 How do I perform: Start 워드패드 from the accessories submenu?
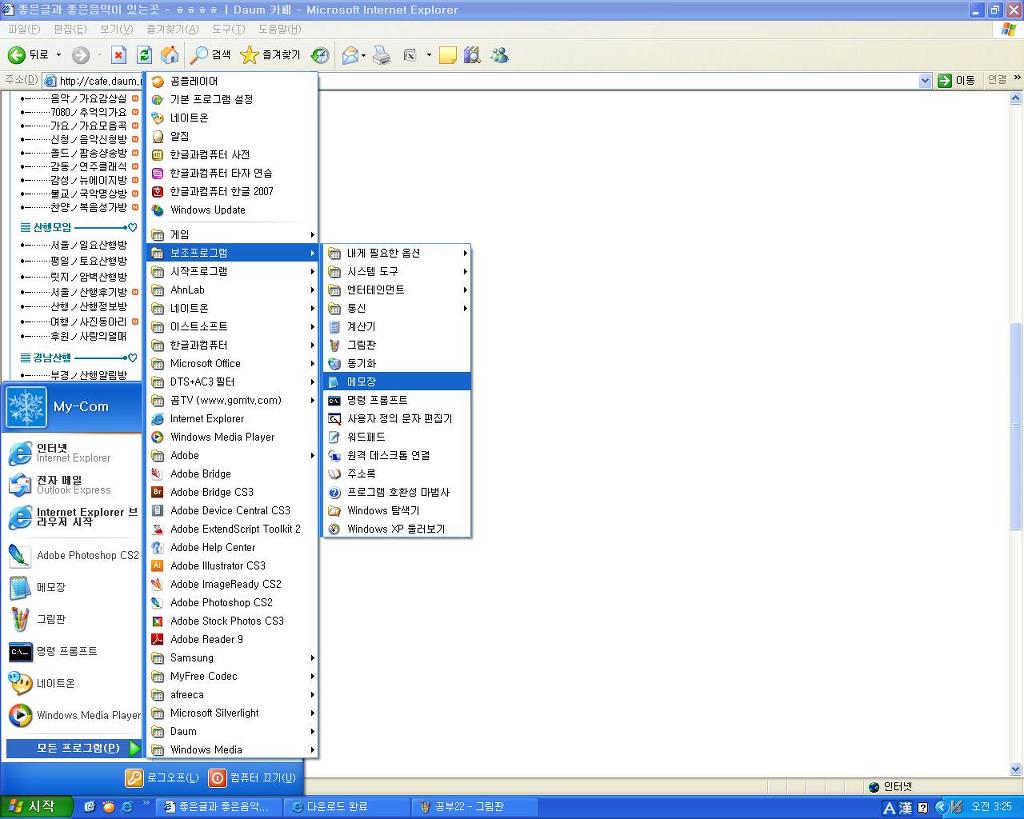366,437
